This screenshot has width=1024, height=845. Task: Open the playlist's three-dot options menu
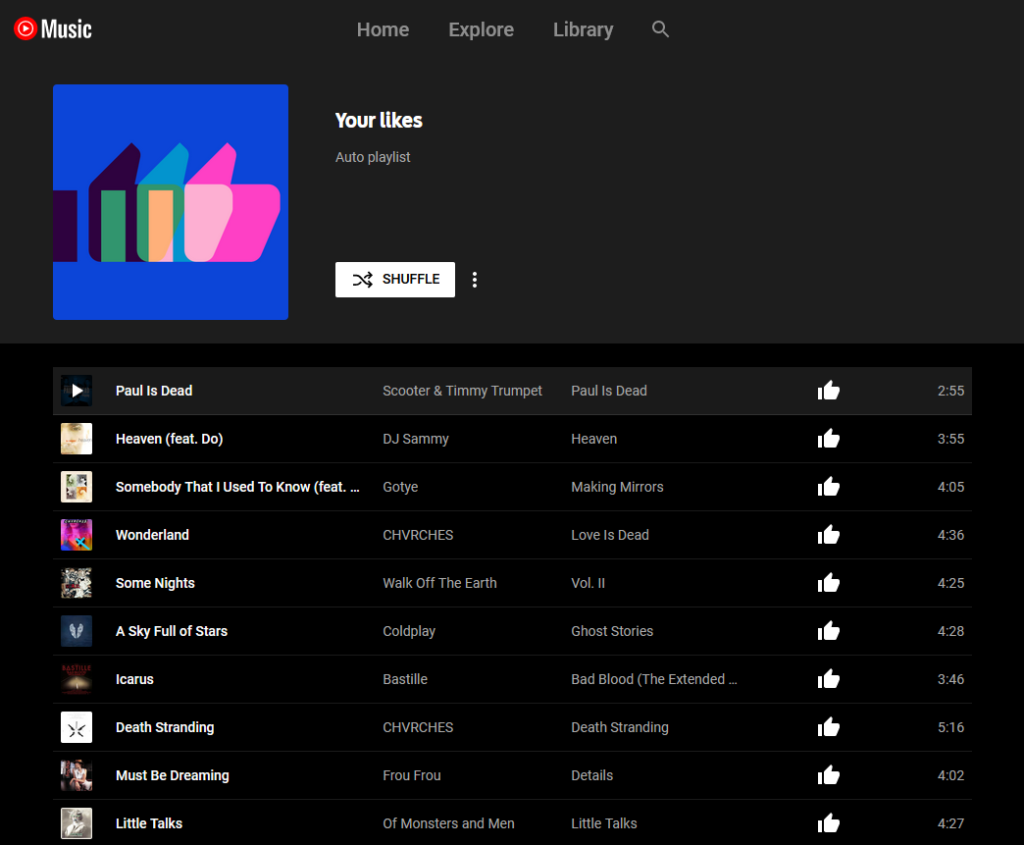click(x=474, y=280)
